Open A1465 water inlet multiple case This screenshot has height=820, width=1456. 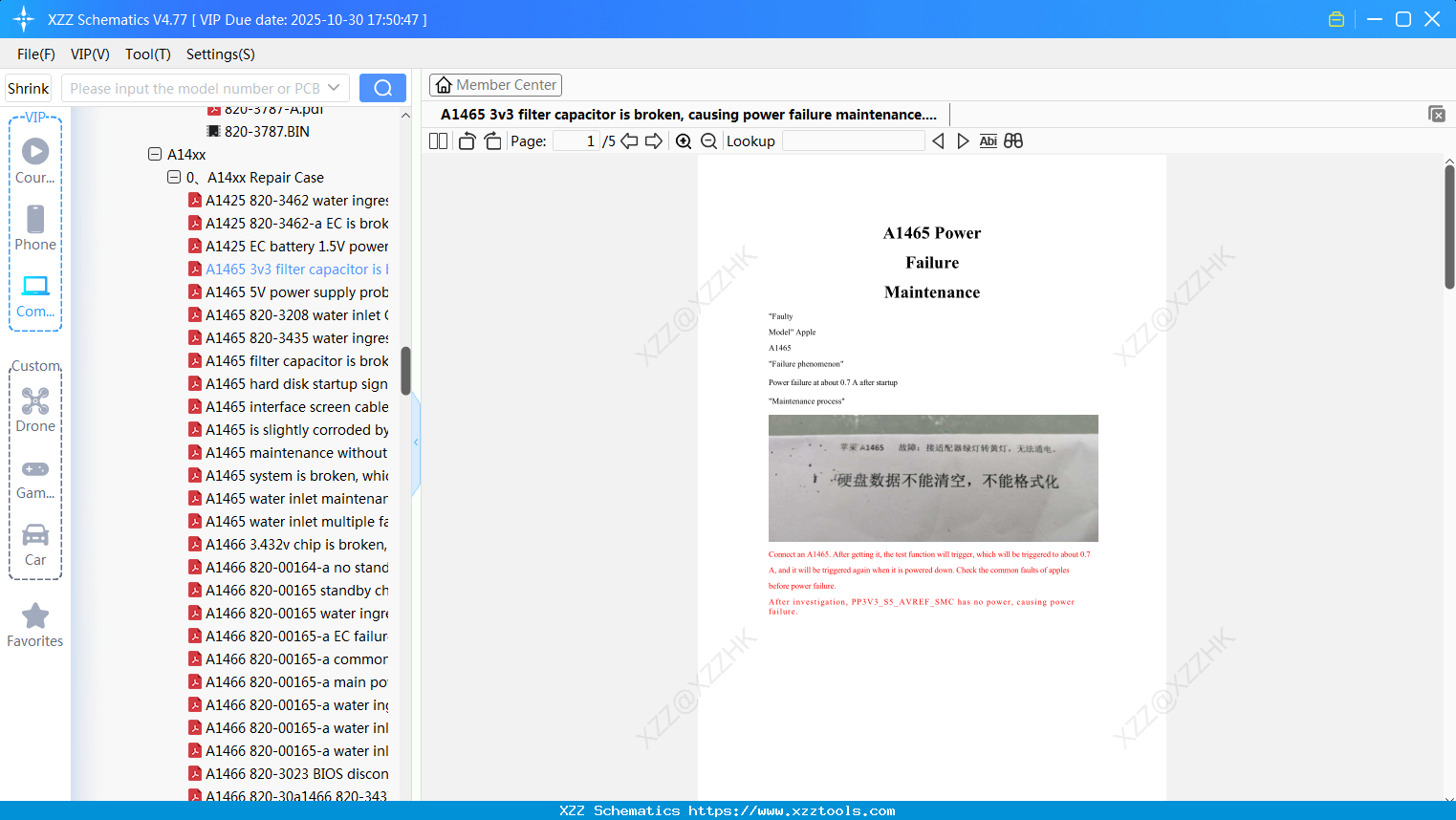(x=288, y=522)
